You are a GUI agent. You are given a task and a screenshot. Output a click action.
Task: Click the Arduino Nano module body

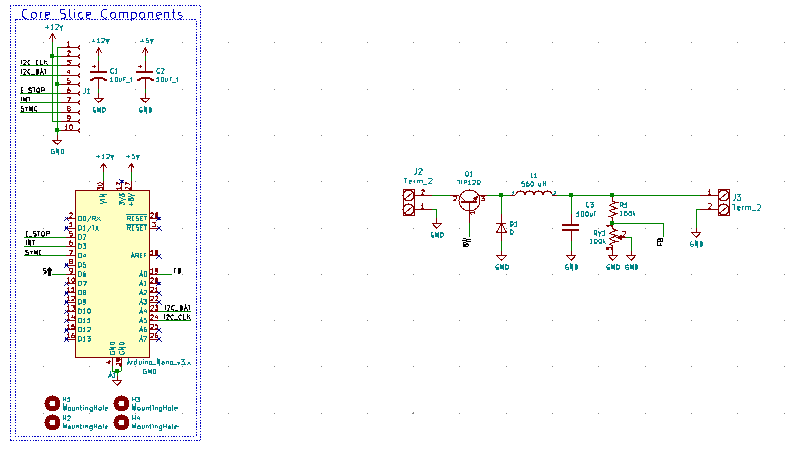coord(111,272)
